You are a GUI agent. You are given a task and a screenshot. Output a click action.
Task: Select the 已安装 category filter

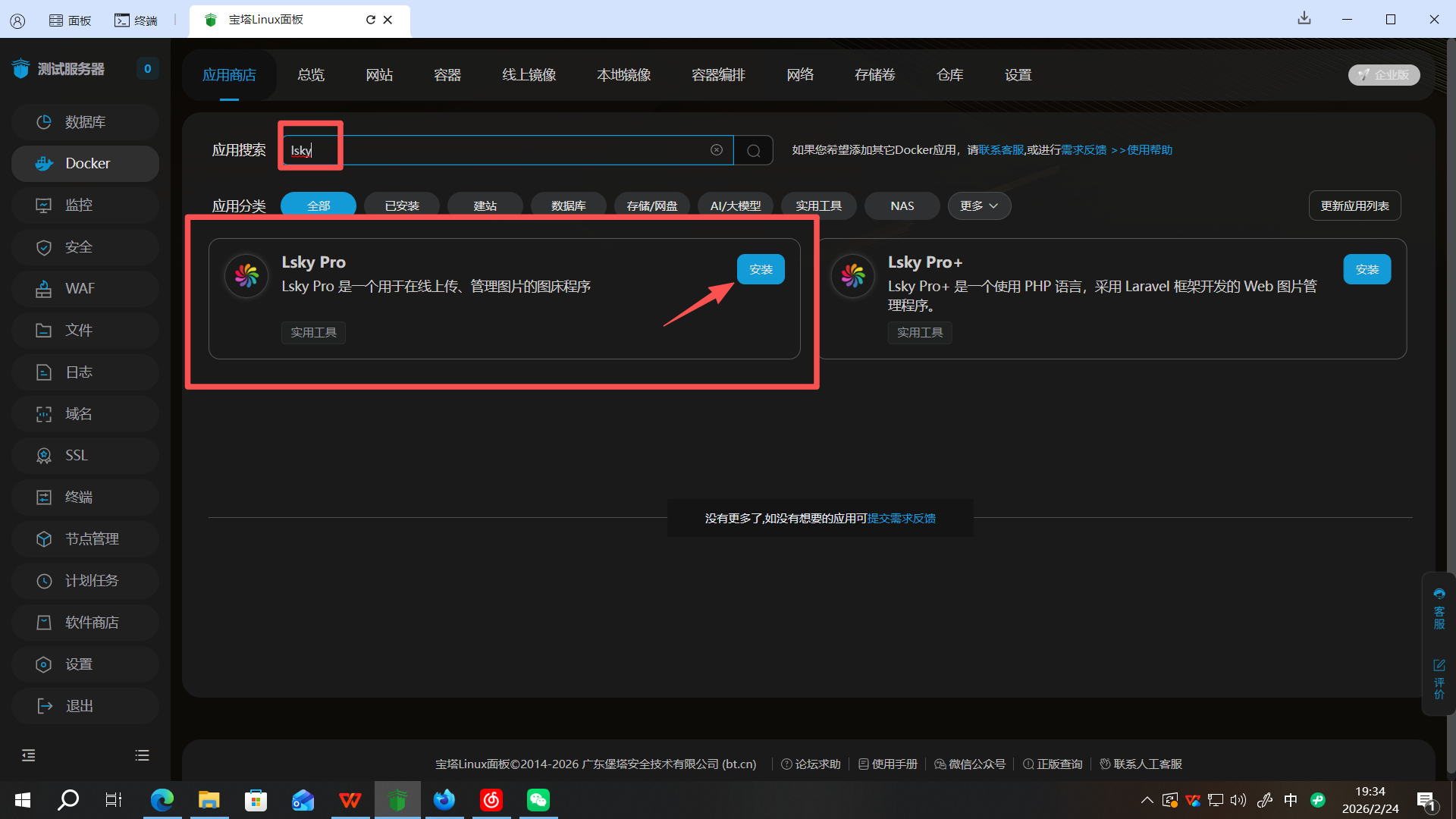401,206
